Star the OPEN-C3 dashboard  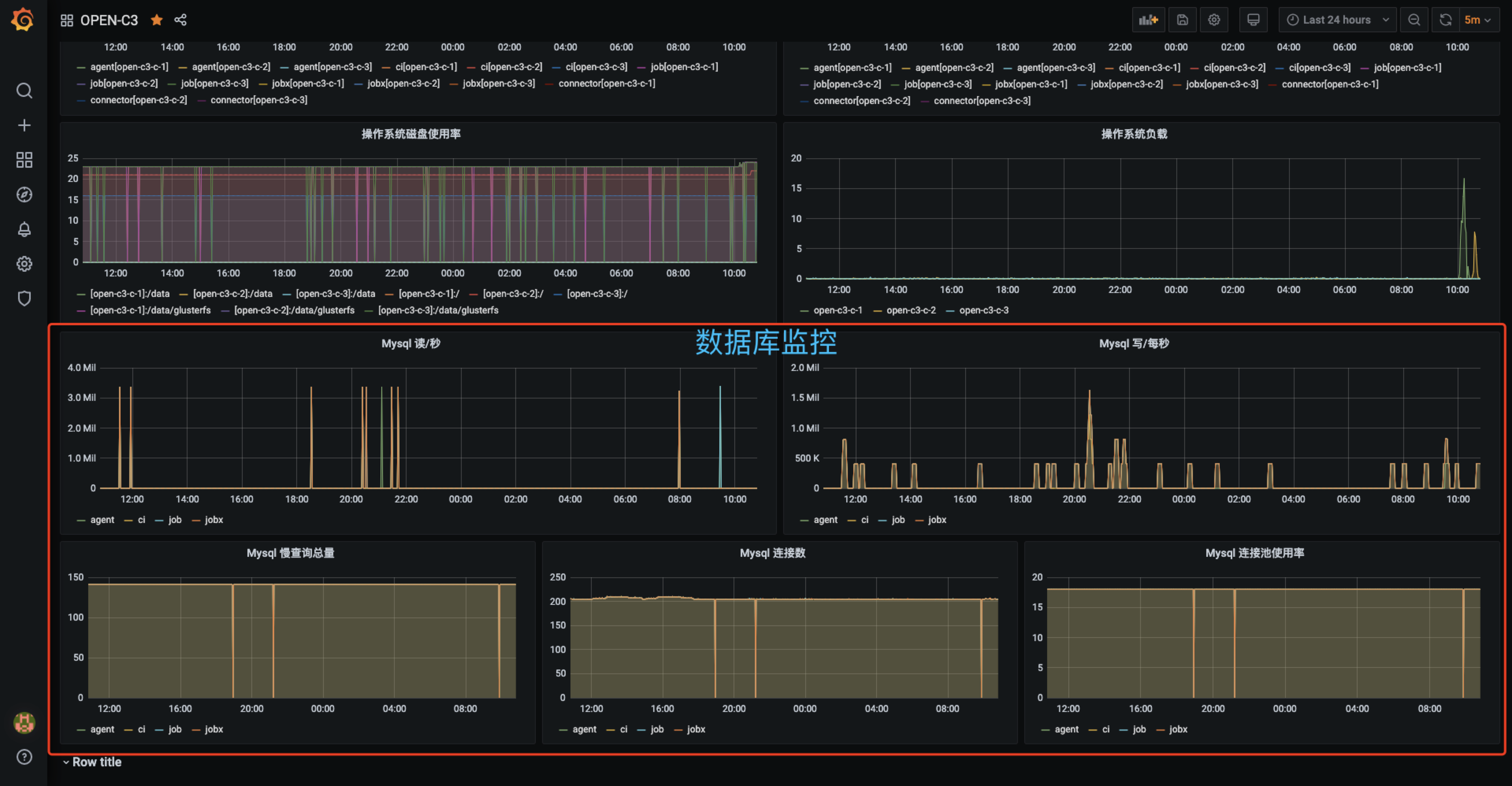156,20
